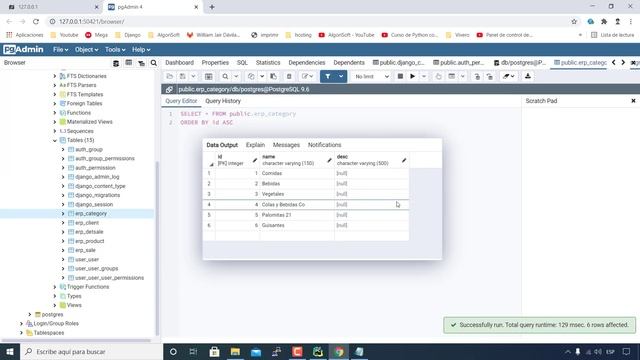
Task: Click the 'Colas y Bebidas Co' name cell
Action: coord(297,204)
